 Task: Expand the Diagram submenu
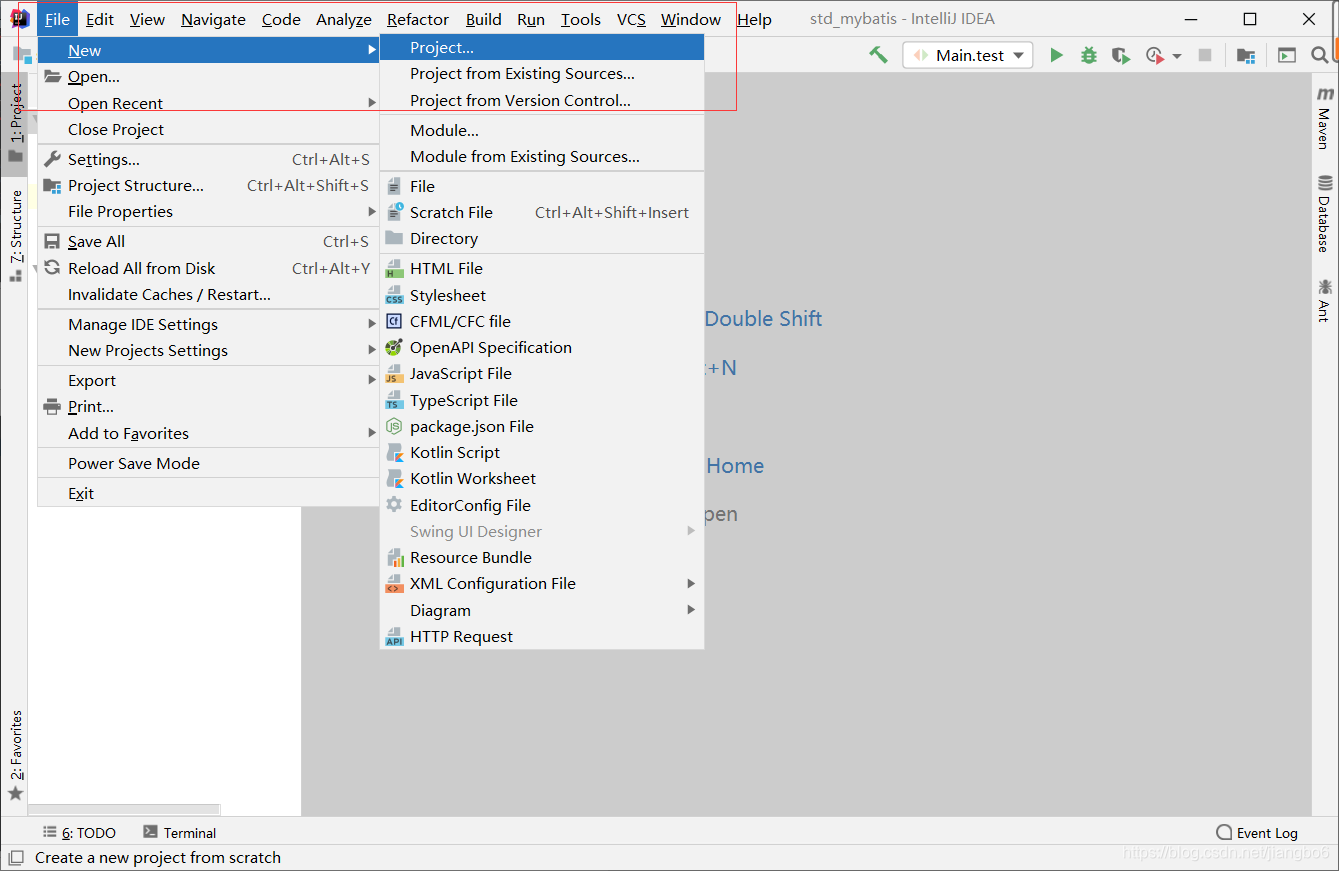click(542, 610)
